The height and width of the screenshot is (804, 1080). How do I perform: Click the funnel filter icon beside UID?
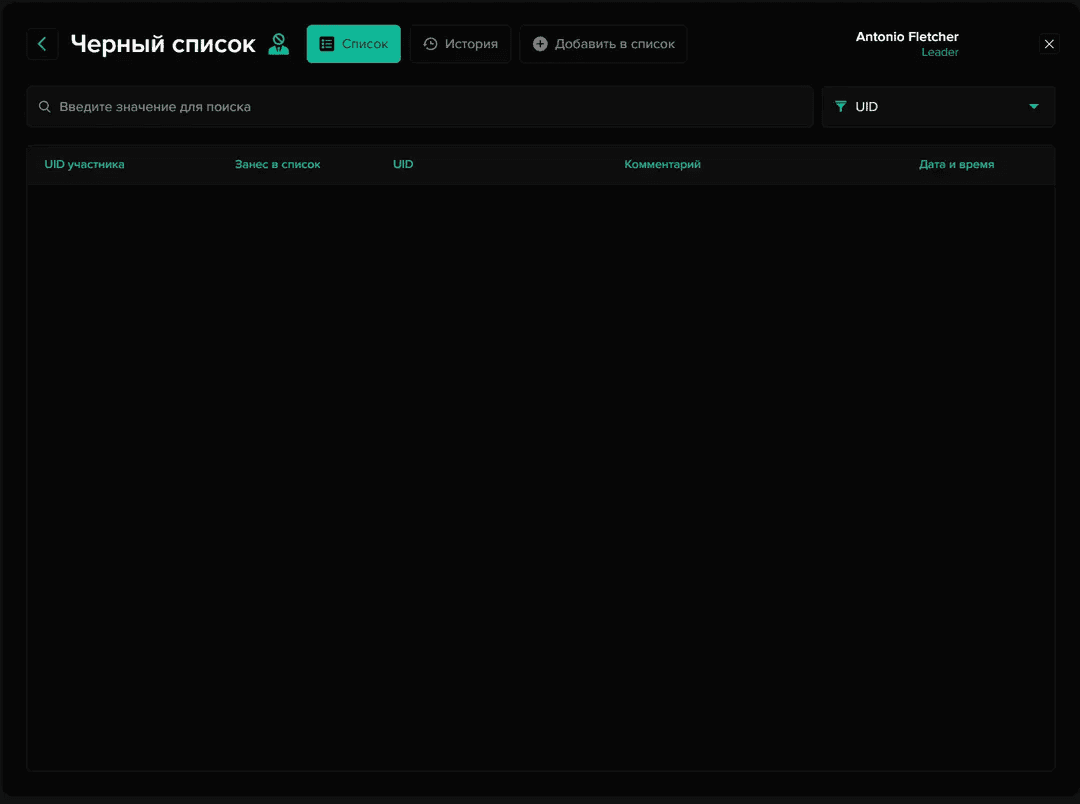[x=840, y=107]
